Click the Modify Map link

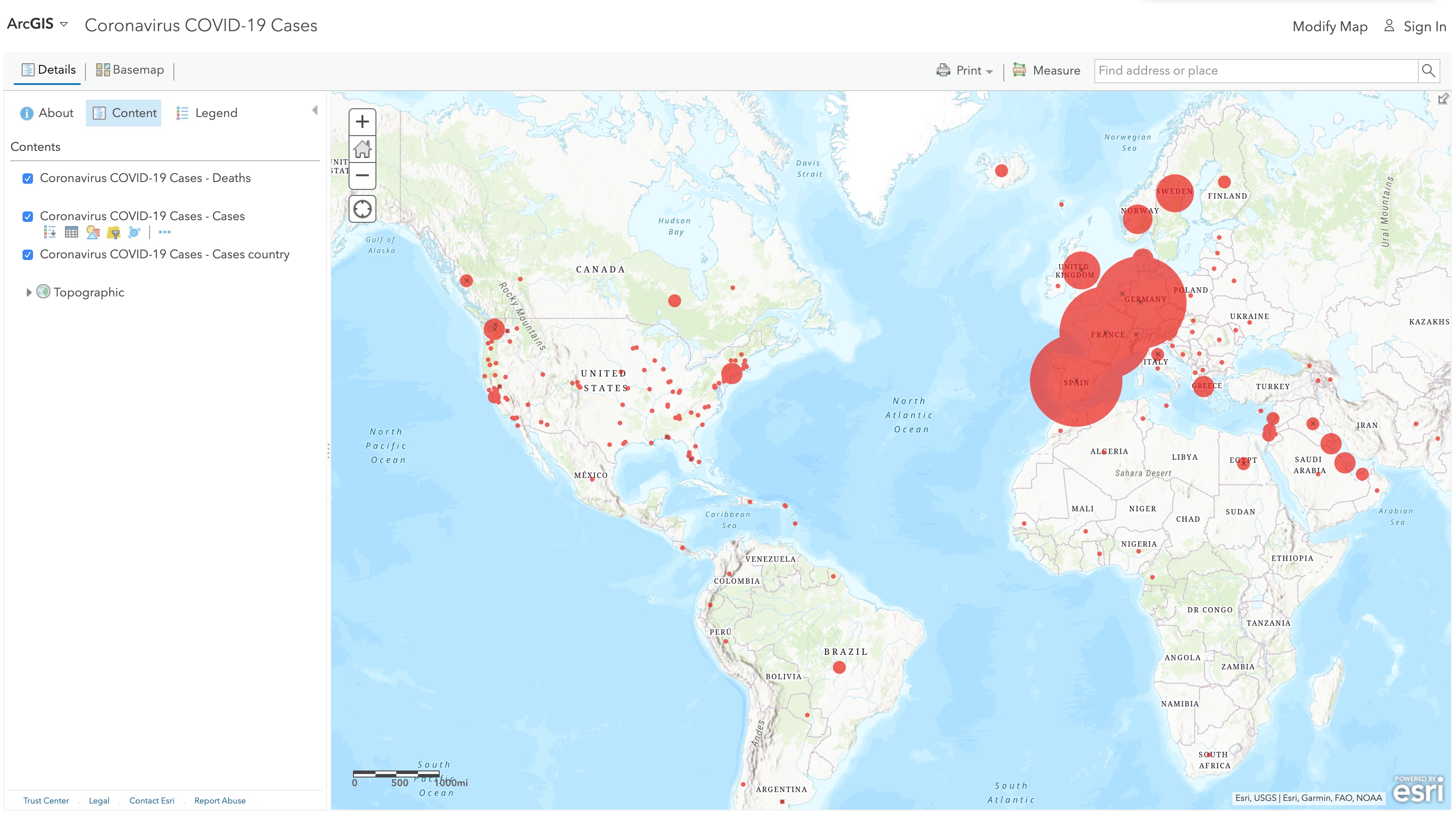[x=1329, y=26]
